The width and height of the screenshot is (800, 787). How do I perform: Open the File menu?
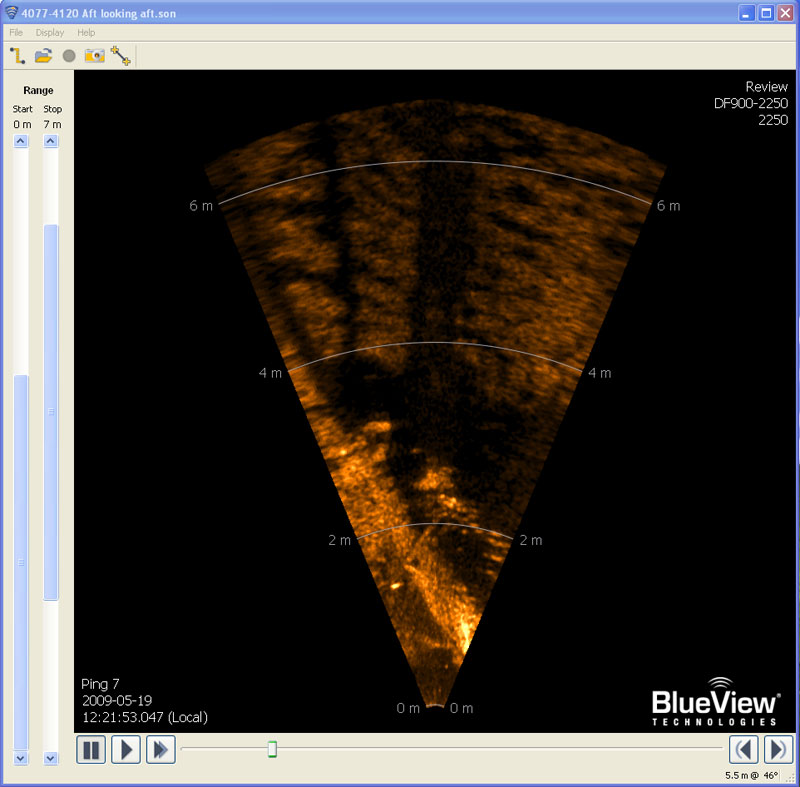(x=16, y=32)
